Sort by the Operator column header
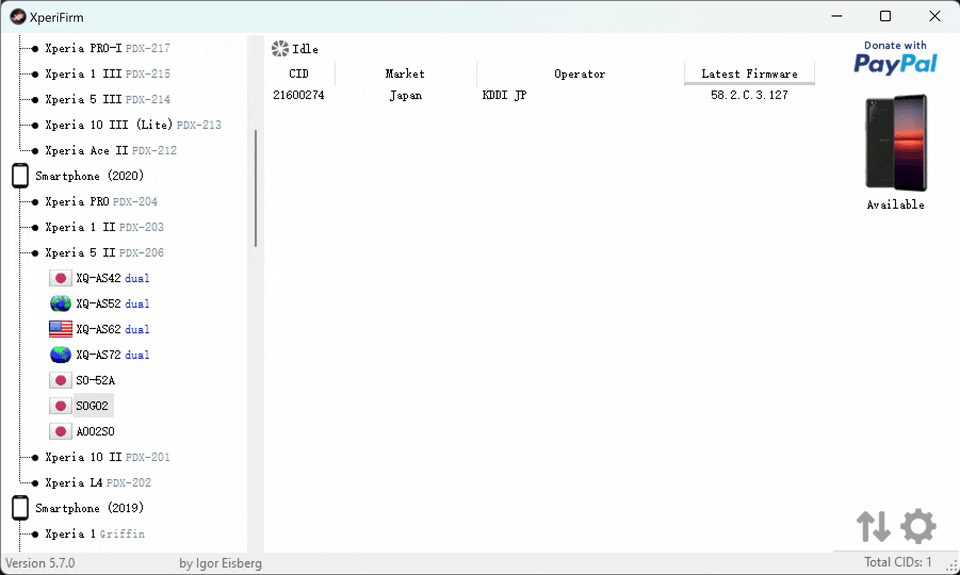The width and height of the screenshot is (960, 575). tap(580, 73)
